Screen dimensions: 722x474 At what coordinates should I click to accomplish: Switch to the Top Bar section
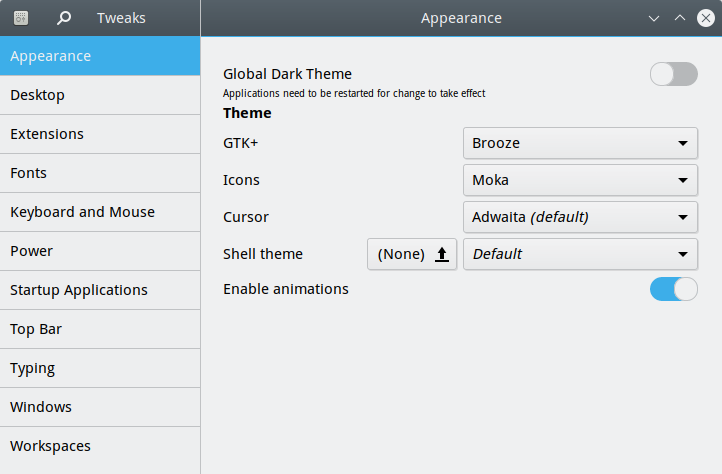100,329
